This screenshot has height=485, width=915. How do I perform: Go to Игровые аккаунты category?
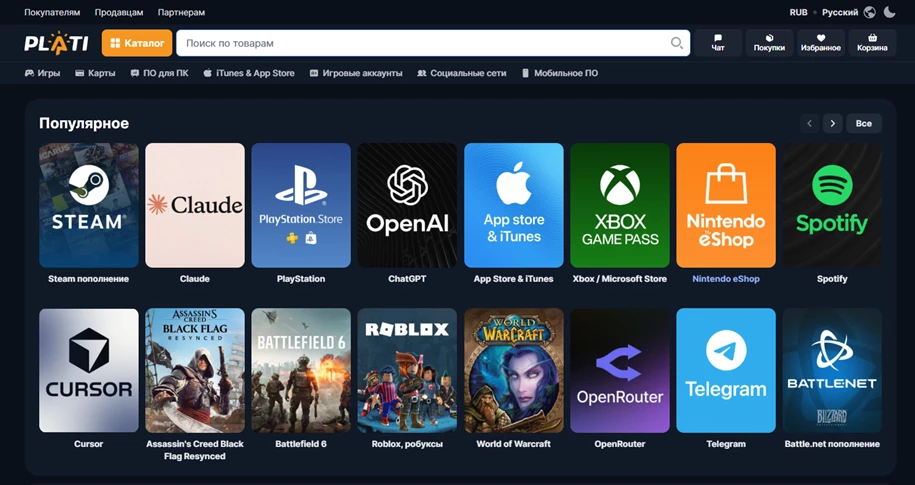(x=356, y=73)
